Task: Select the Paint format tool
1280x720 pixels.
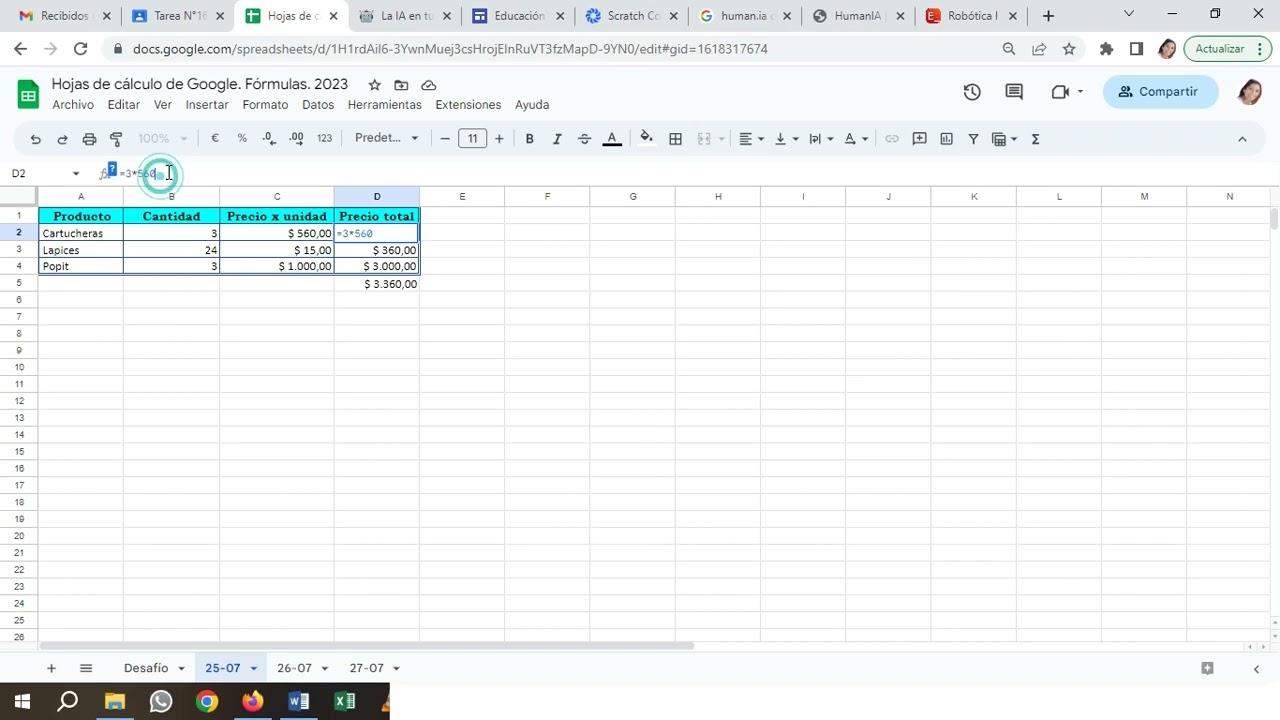Action: [x=116, y=139]
